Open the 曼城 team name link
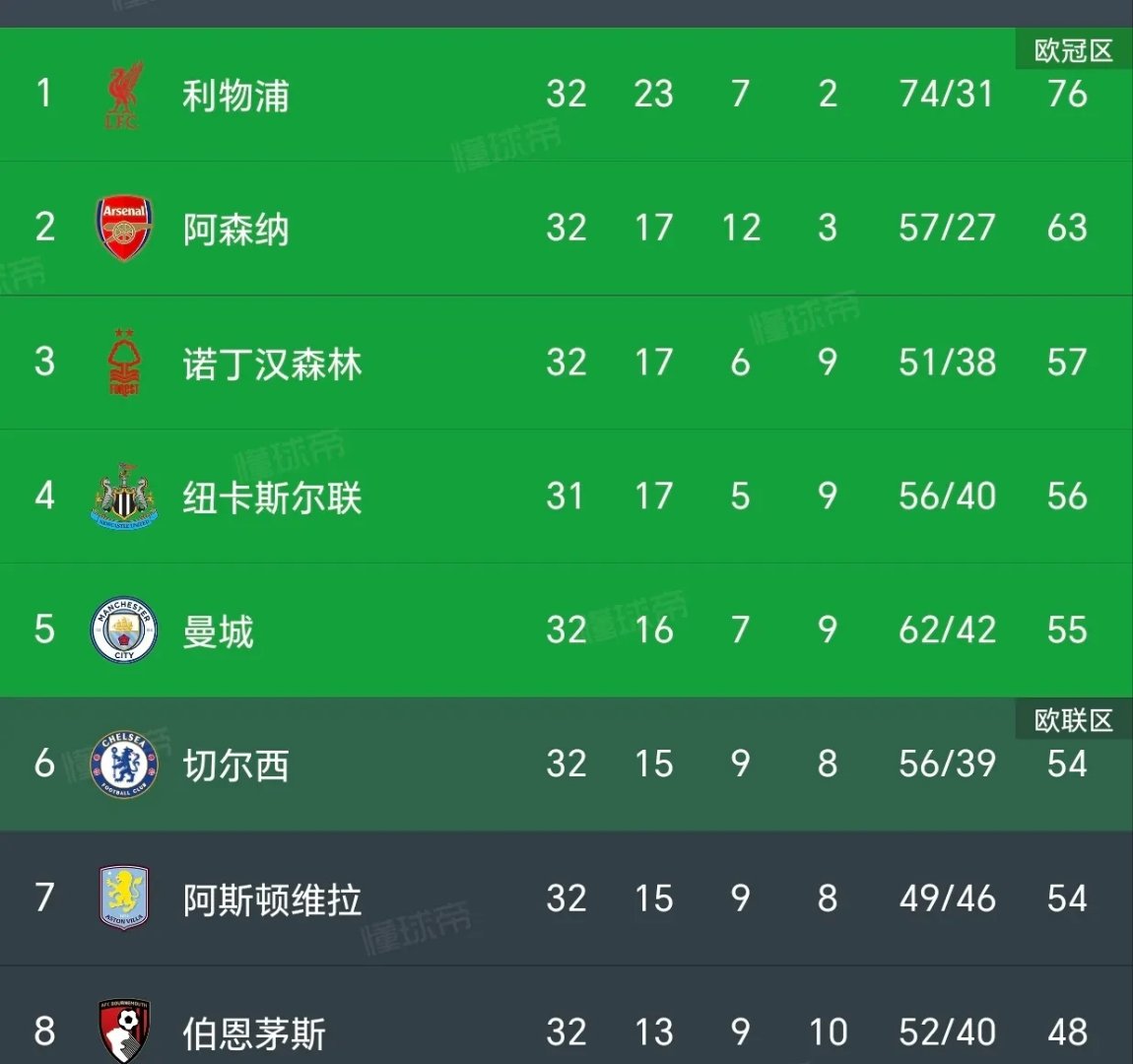 218,632
